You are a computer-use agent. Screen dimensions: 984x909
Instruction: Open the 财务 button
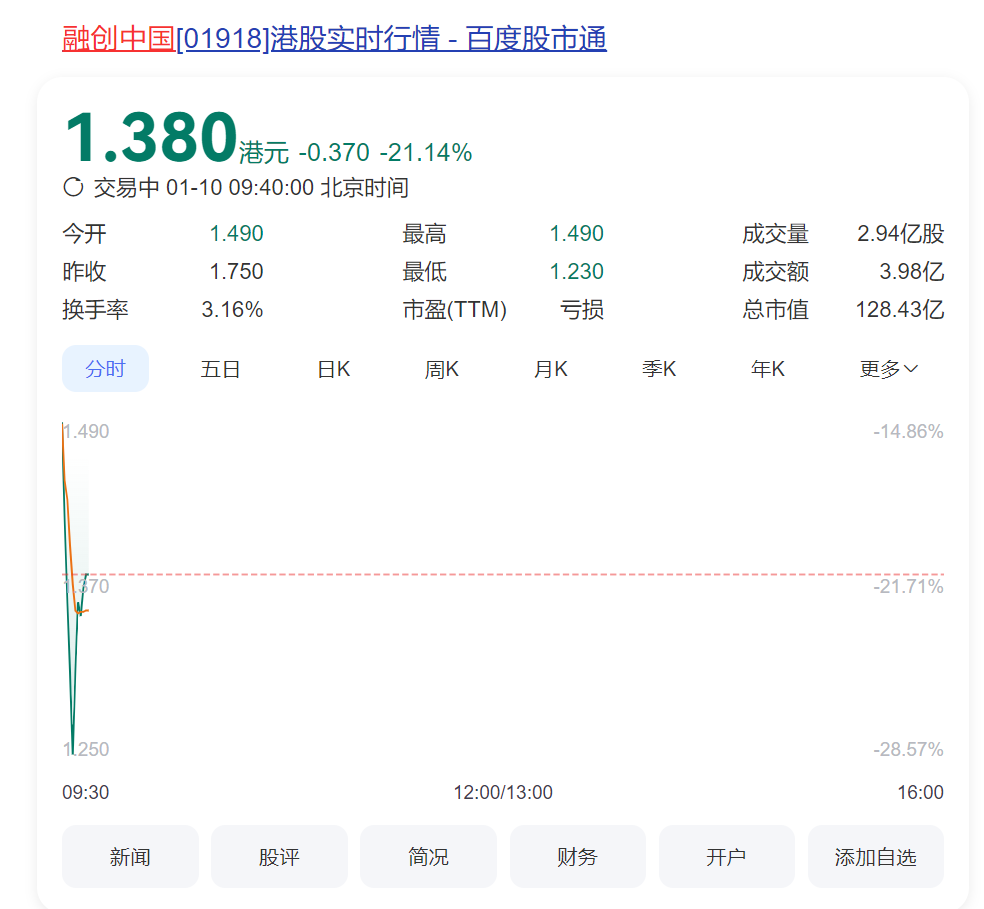(x=577, y=856)
